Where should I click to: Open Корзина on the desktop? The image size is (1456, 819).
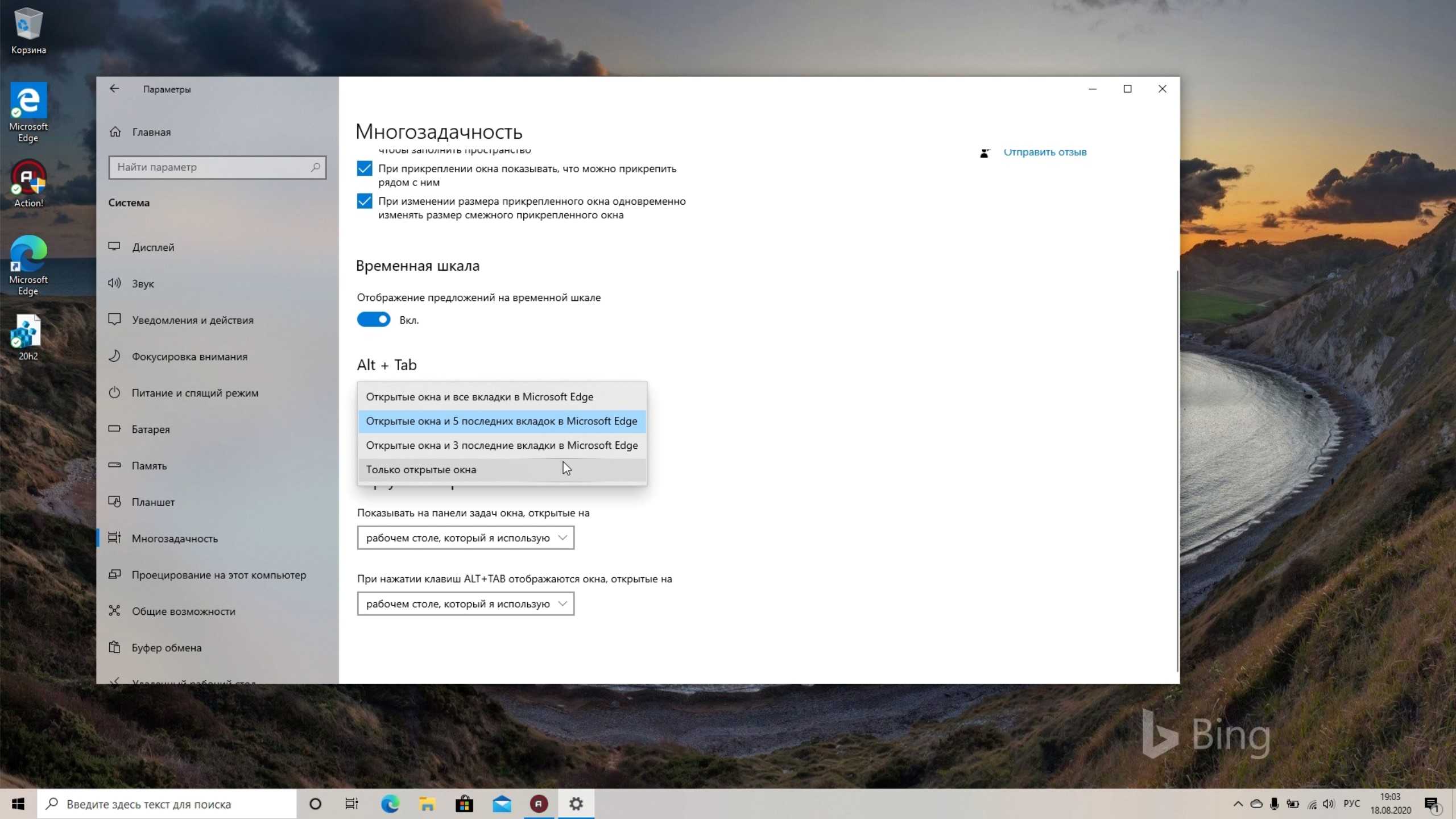[x=28, y=31]
